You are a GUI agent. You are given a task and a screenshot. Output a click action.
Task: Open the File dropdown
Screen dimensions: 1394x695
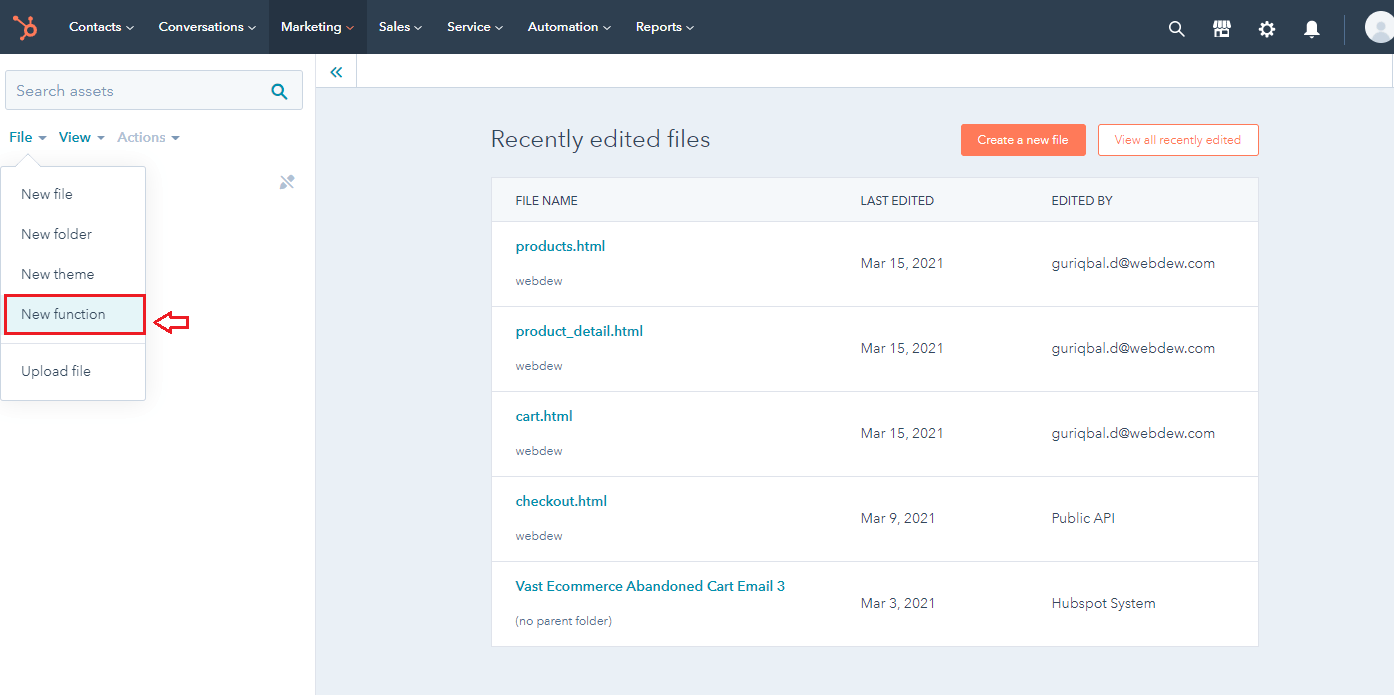26,137
